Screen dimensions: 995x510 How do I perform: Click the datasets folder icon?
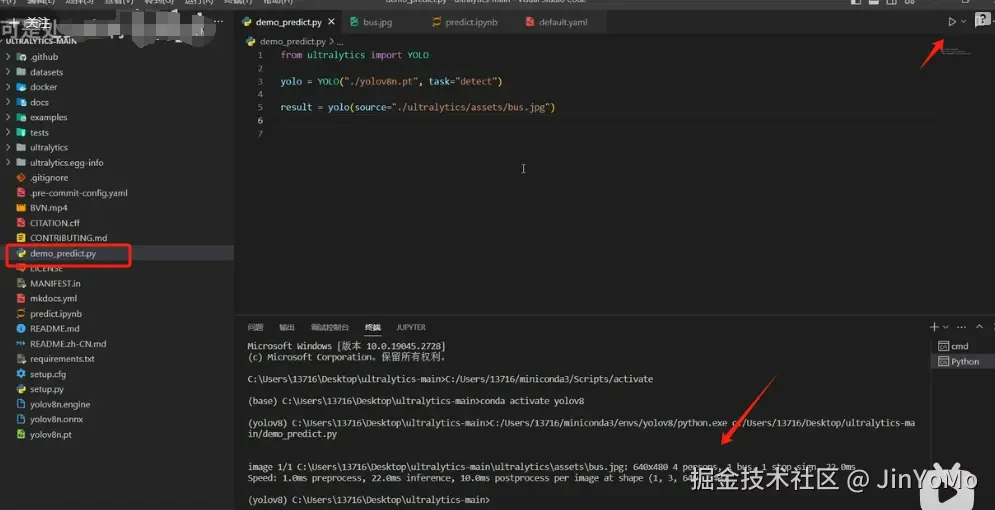pos(21,72)
